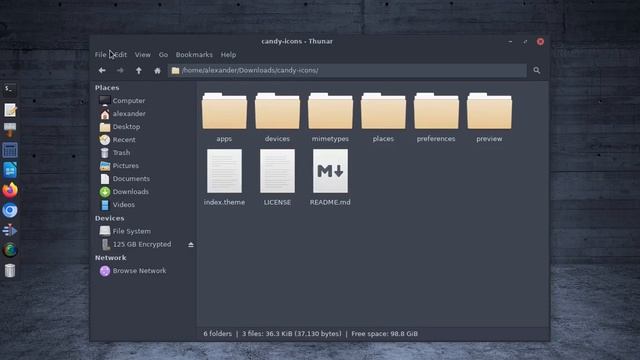Open the Help menu

coord(228,55)
